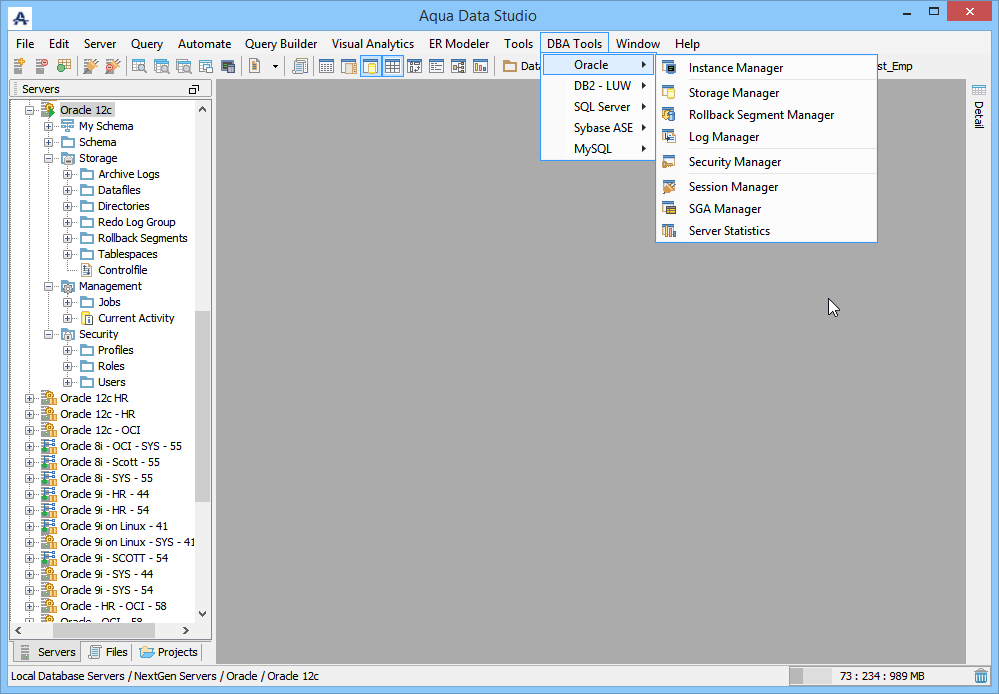Open the Visual Analytics menu
This screenshot has height=694, width=999.
pyautogui.click(x=373, y=43)
